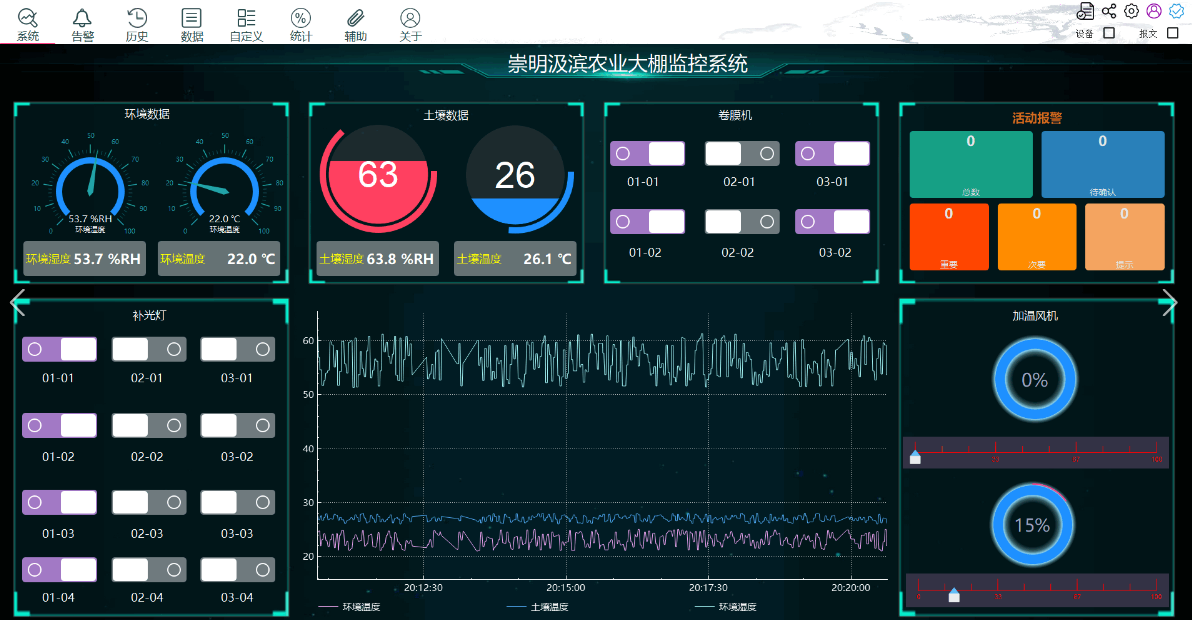Click the 辅助 paperclip icon
Viewport: 1192px width, 620px height.
pyautogui.click(x=355, y=19)
